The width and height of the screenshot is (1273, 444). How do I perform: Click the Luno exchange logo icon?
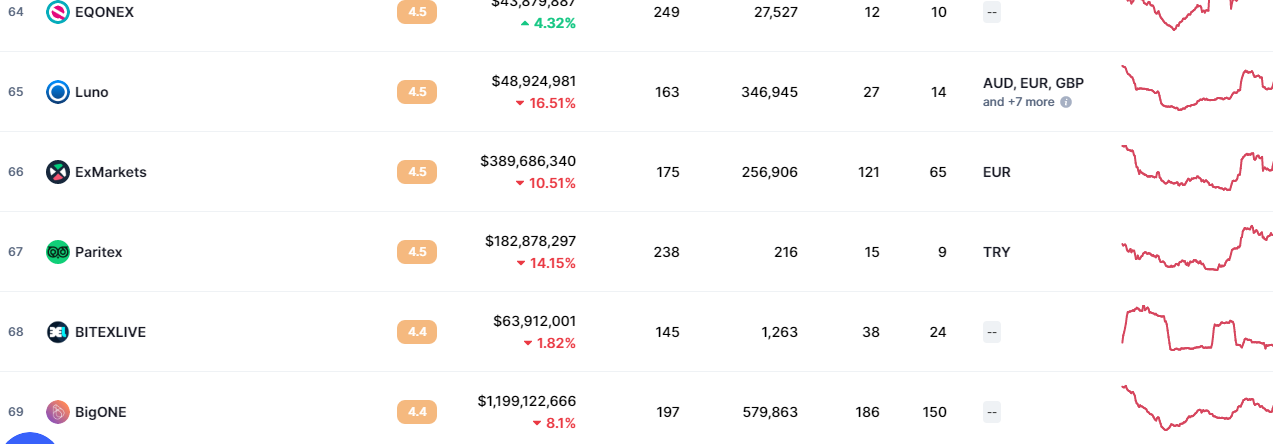[x=58, y=92]
